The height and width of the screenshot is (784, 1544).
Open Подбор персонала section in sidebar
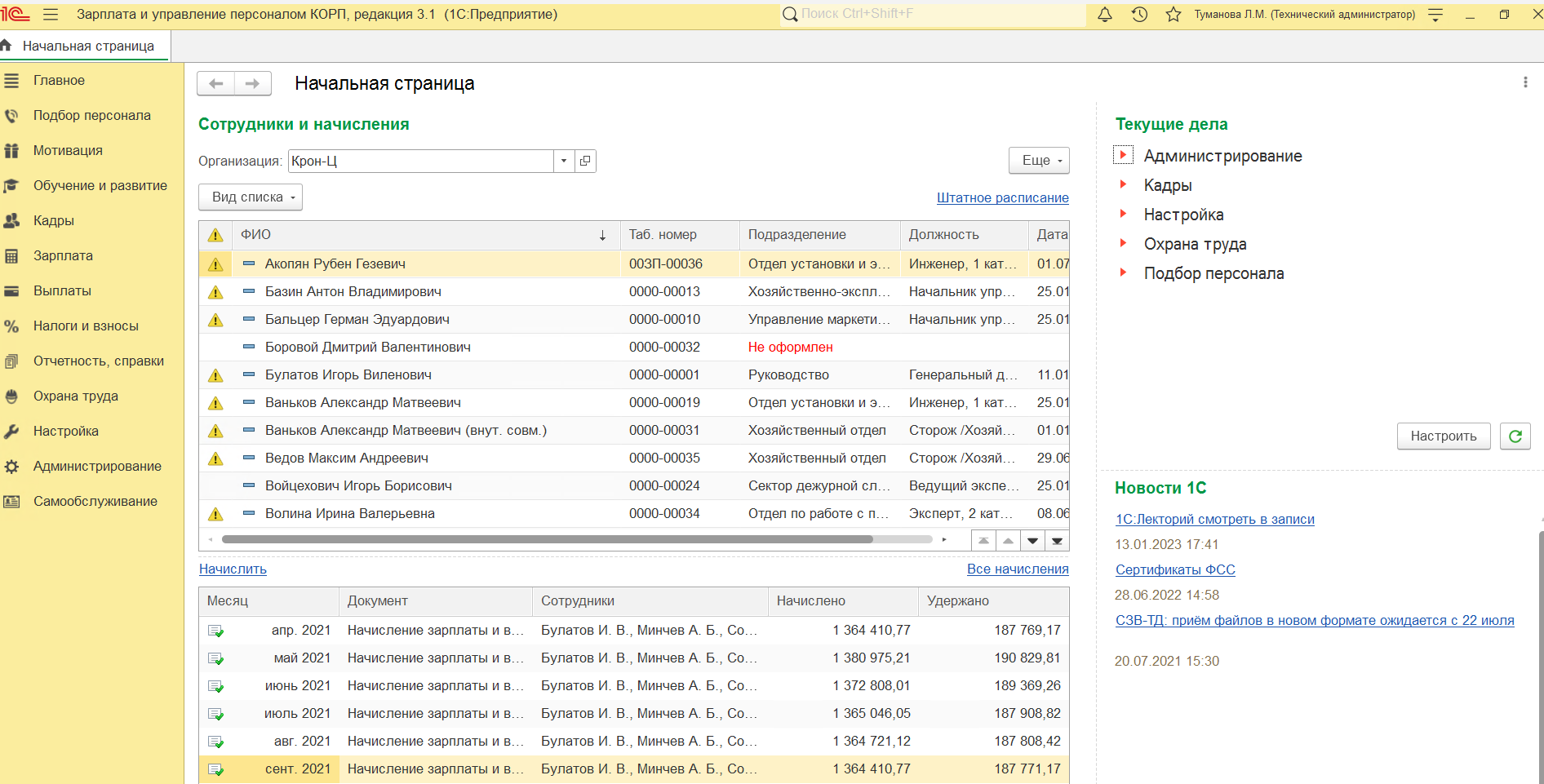pyautogui.click(x=91, y=116)
